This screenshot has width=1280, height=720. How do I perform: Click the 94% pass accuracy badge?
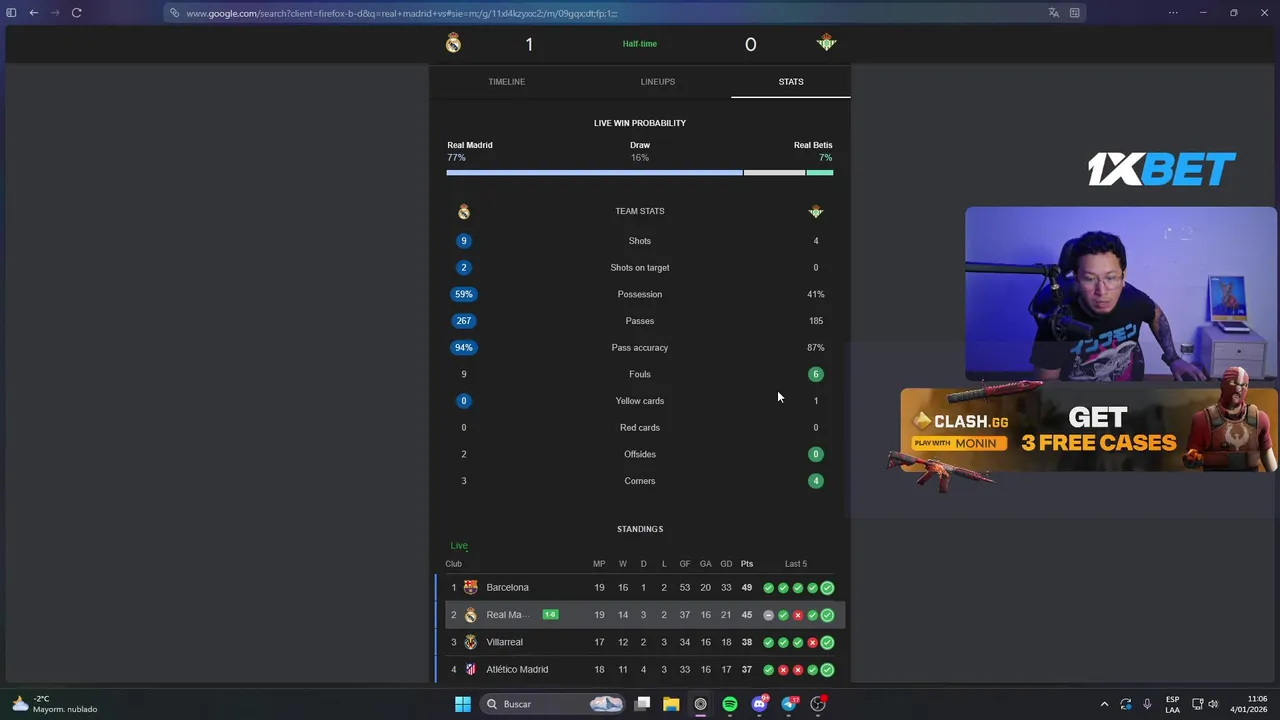463,348
